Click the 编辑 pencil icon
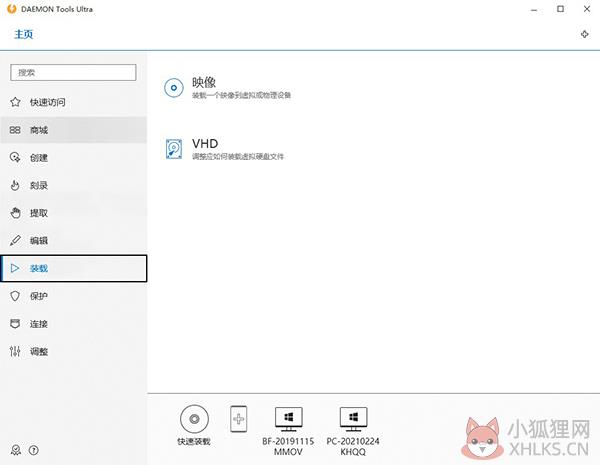 15,241
